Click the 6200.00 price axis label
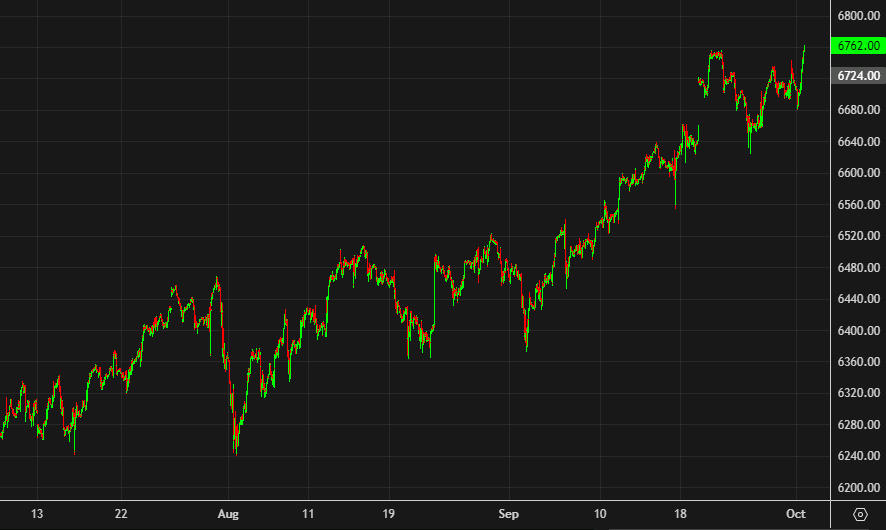The width and height of the screenshot is (886, 530). click(859, 488)
